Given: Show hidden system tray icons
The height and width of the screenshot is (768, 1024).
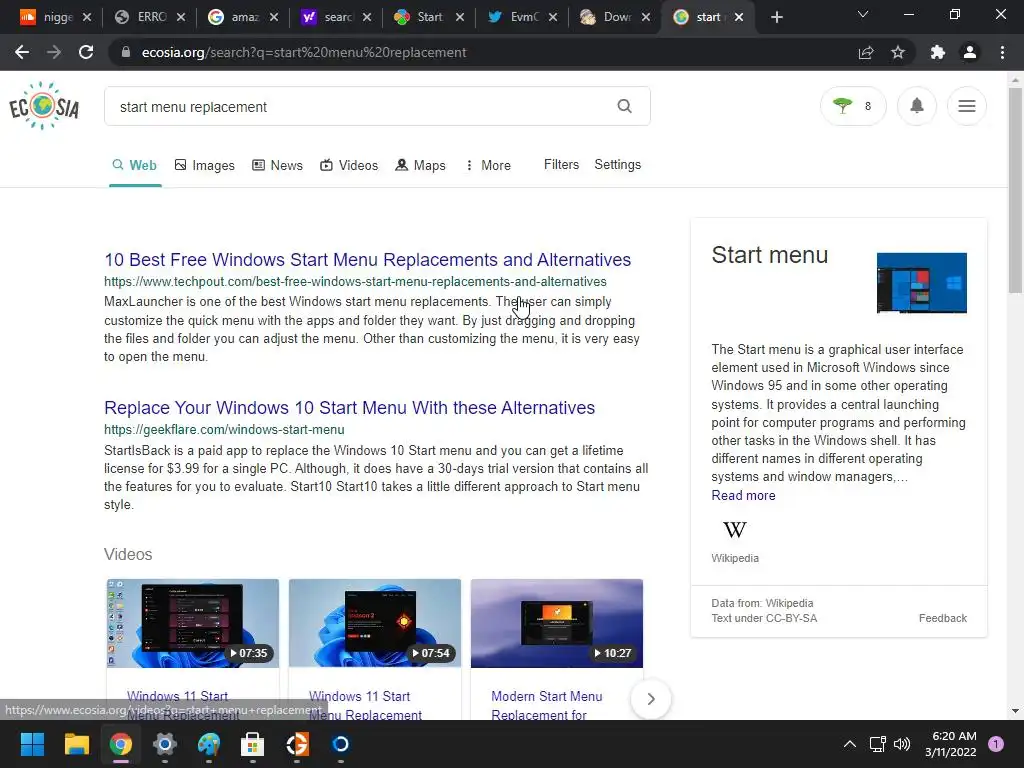Looking at the screenshot, I should click(850, 744).
